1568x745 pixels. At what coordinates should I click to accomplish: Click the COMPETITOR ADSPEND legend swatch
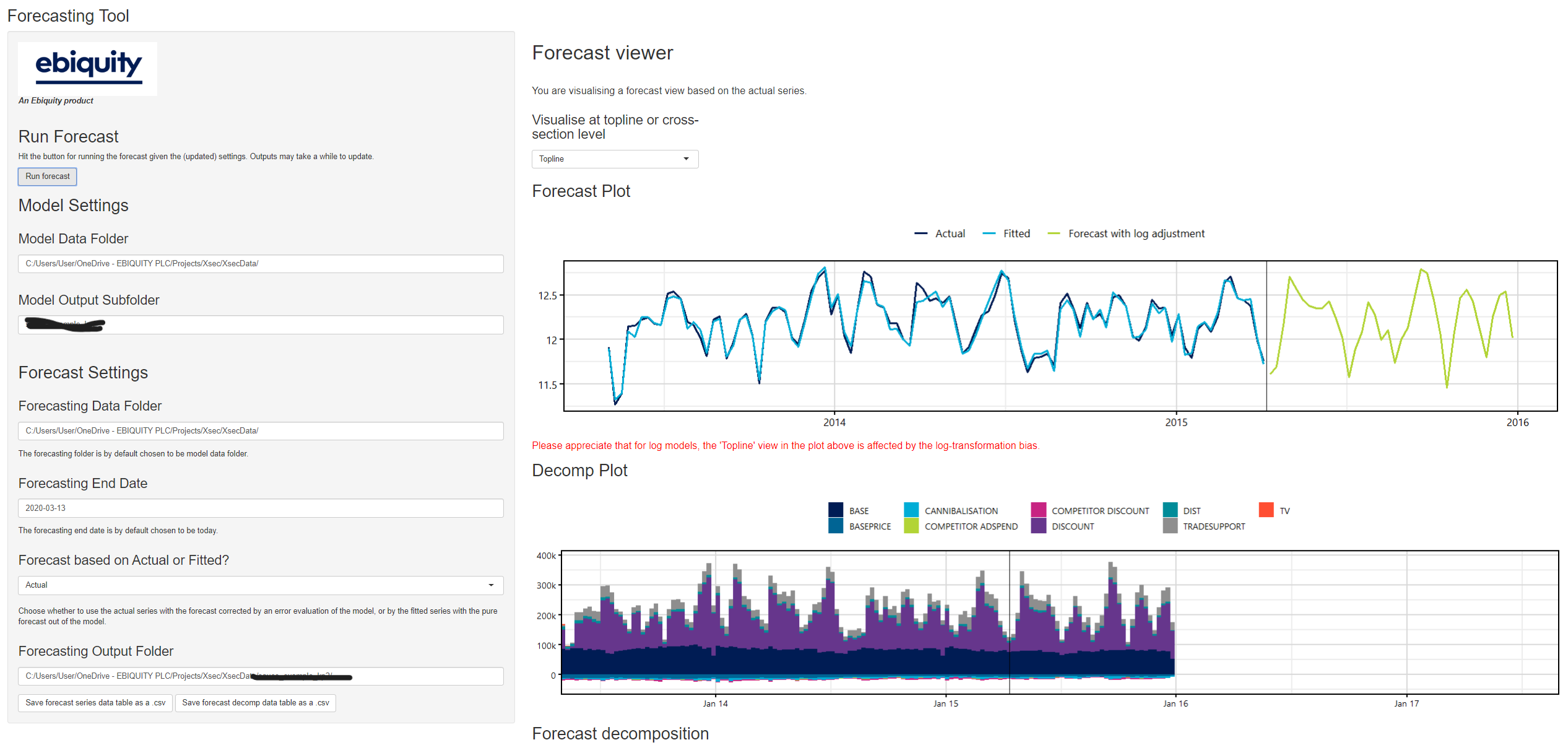911,526
